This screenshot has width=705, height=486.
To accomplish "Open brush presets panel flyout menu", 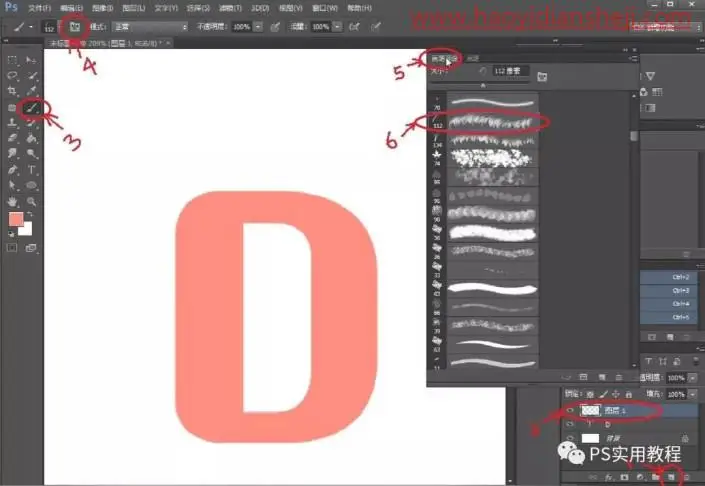I will click(633, 58).
